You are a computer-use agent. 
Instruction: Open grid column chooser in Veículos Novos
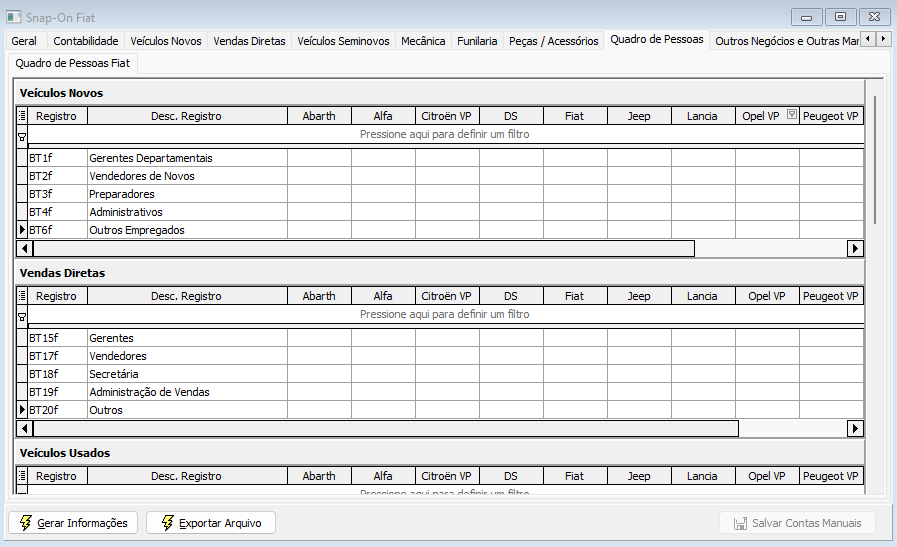(22, 116)
